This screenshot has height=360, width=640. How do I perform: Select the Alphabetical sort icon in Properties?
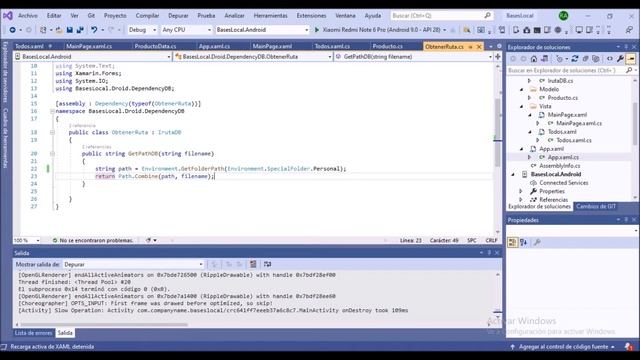(524, 242)
